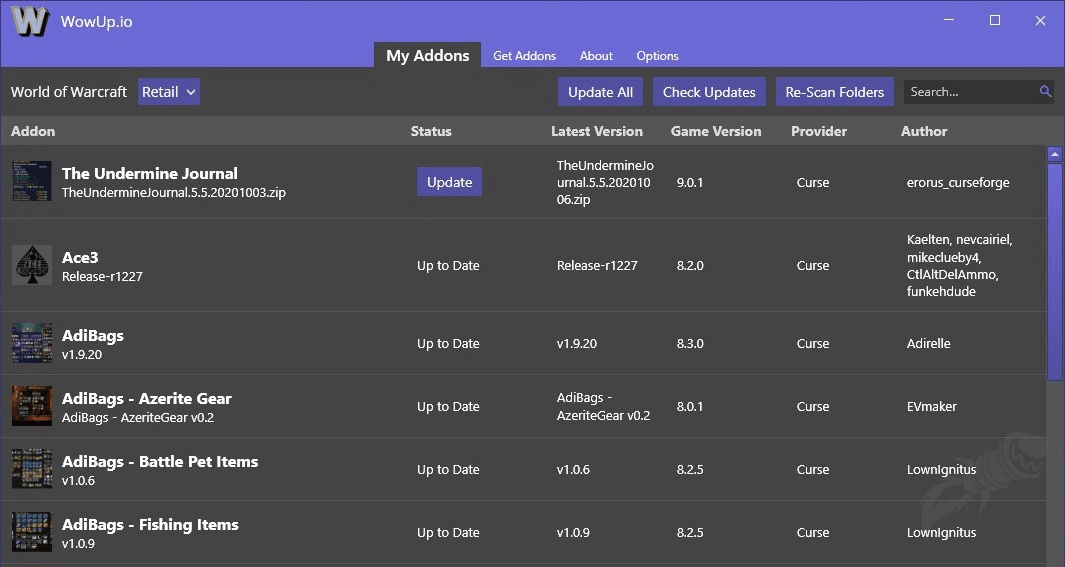
Task: Click the AdiBags - Azerite Gear thumbnail
Action: [x=32, y=406]
